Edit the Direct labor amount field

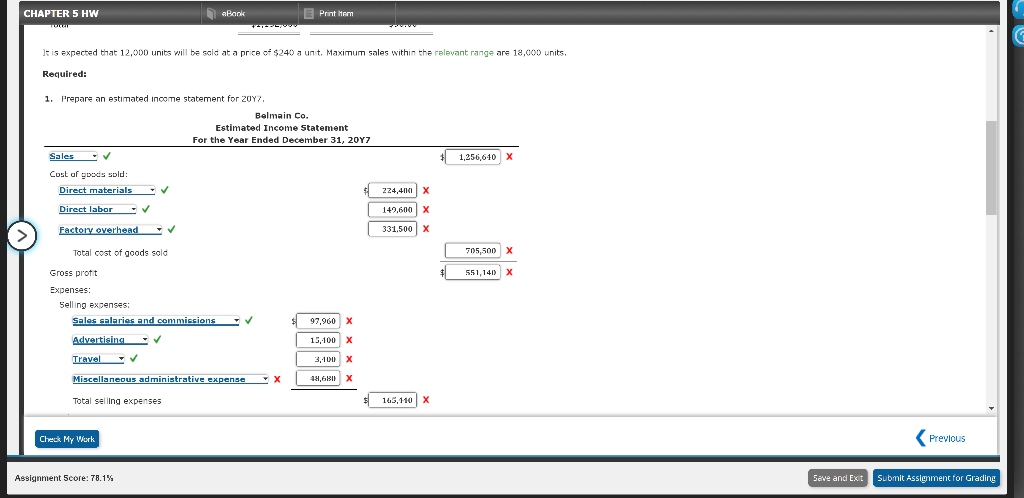tap(392, 210)
